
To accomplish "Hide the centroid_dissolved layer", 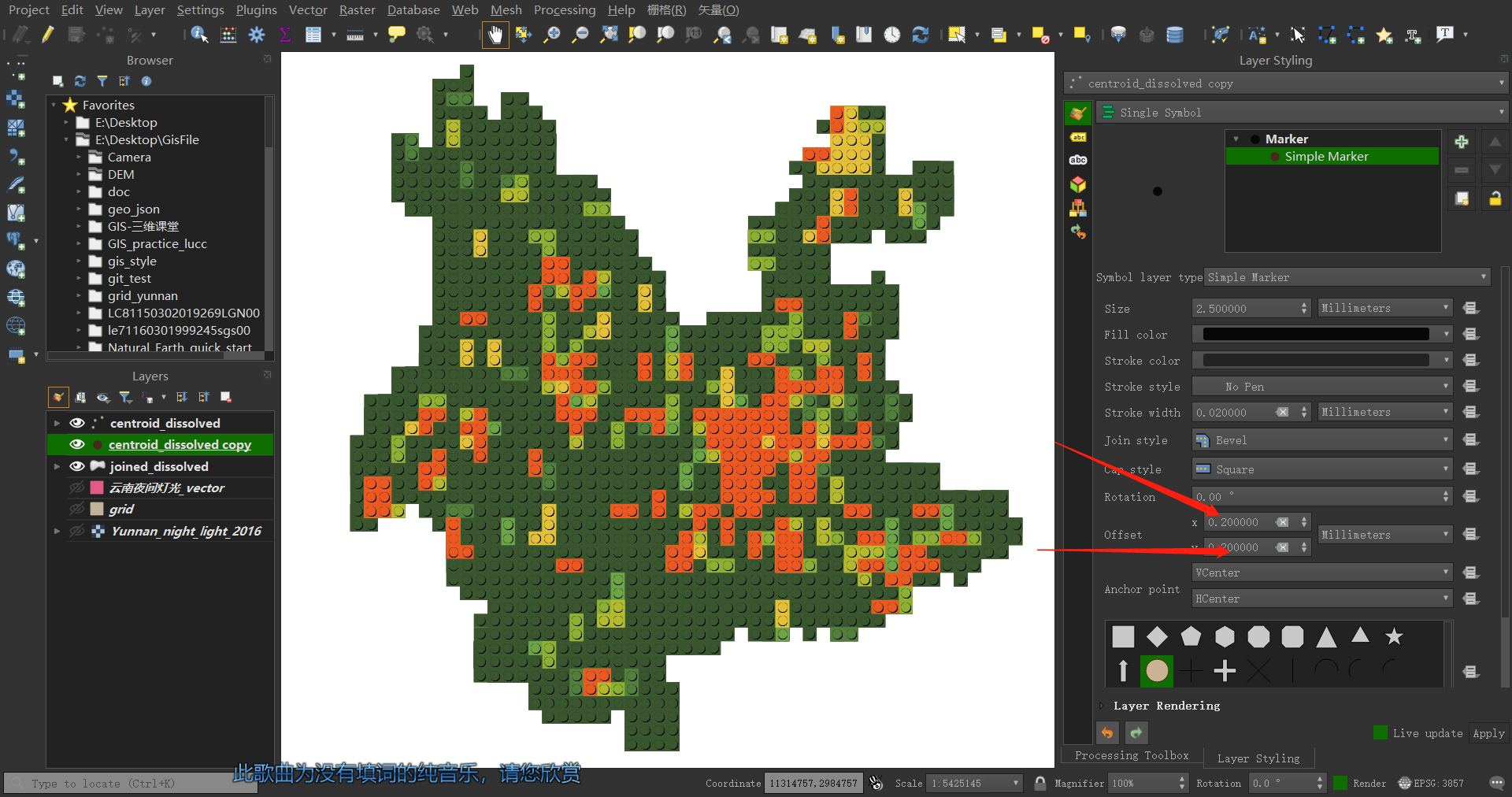I will pos(77,423).
